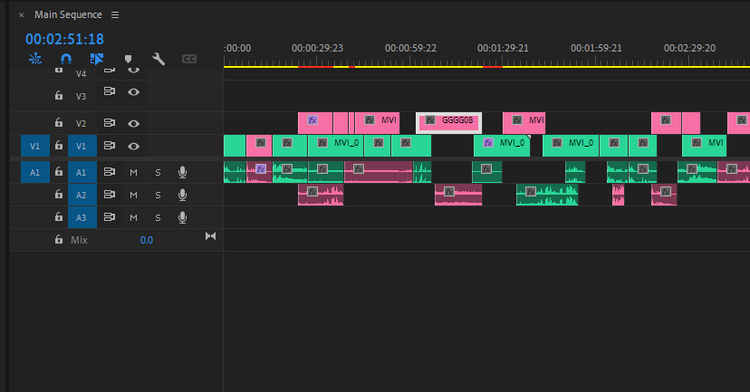Open the Main Sequence panel menu

pyautogui.click(x=115, y=15)
